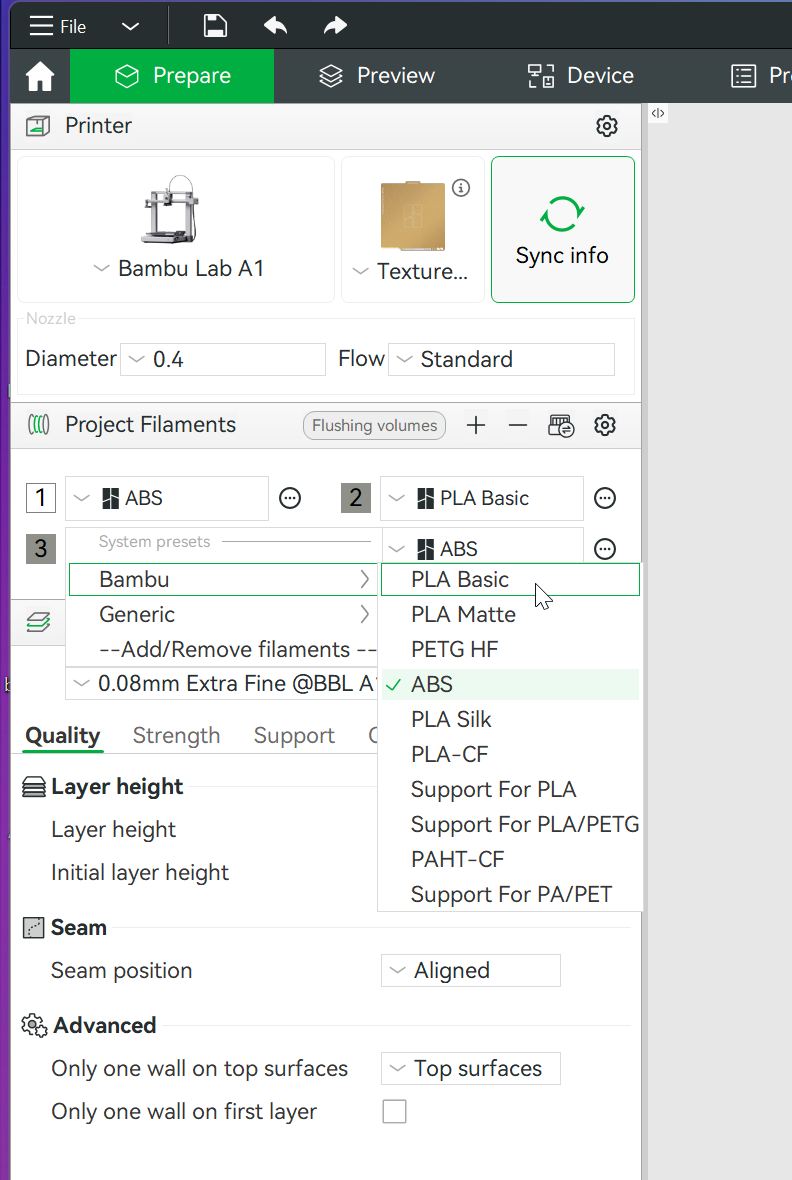Go to the home screen icon

pos(40,76)
